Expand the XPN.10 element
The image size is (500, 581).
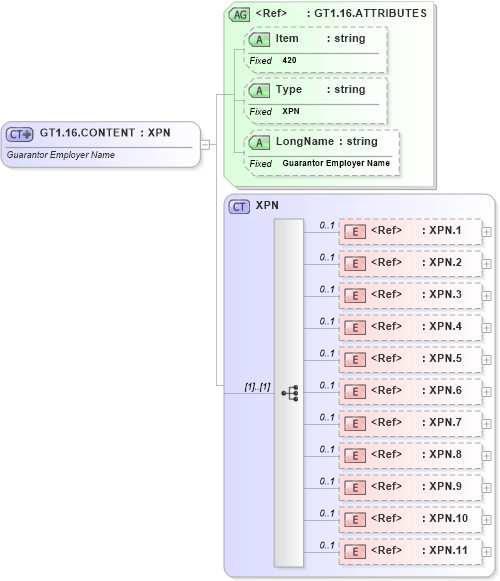[x=486, y=519]
